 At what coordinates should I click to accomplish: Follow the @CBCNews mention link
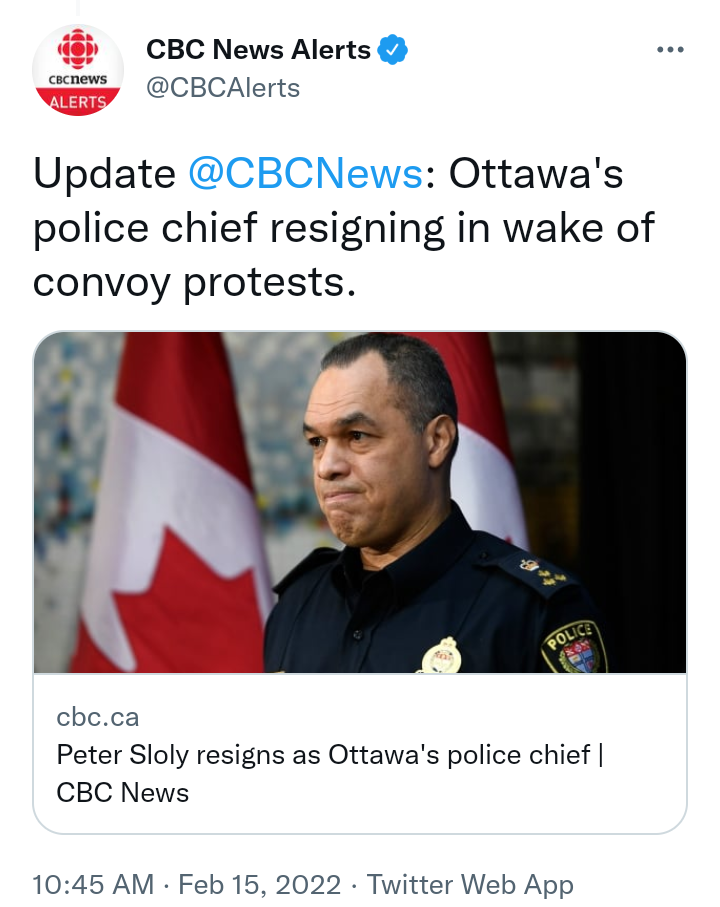click(x=305, y=173)
